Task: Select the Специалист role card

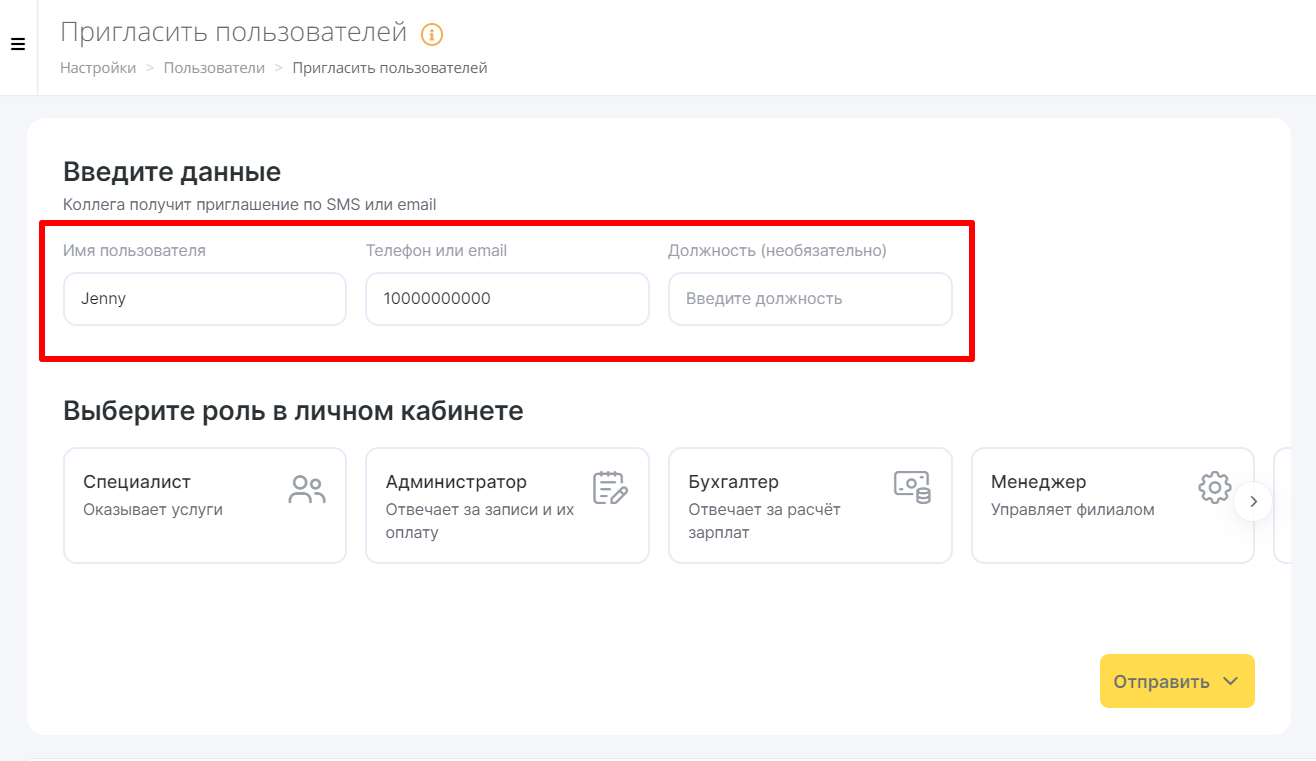Action: [205, 505]
